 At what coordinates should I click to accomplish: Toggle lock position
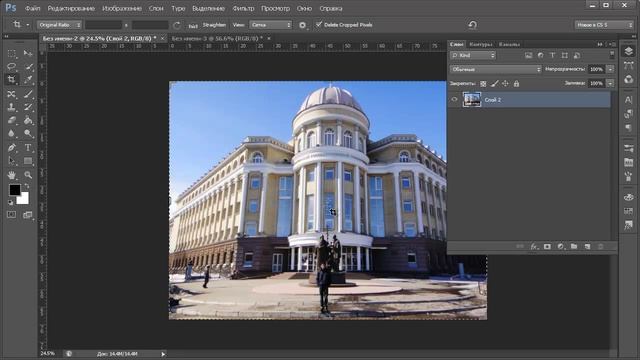(x=505, y=84)
